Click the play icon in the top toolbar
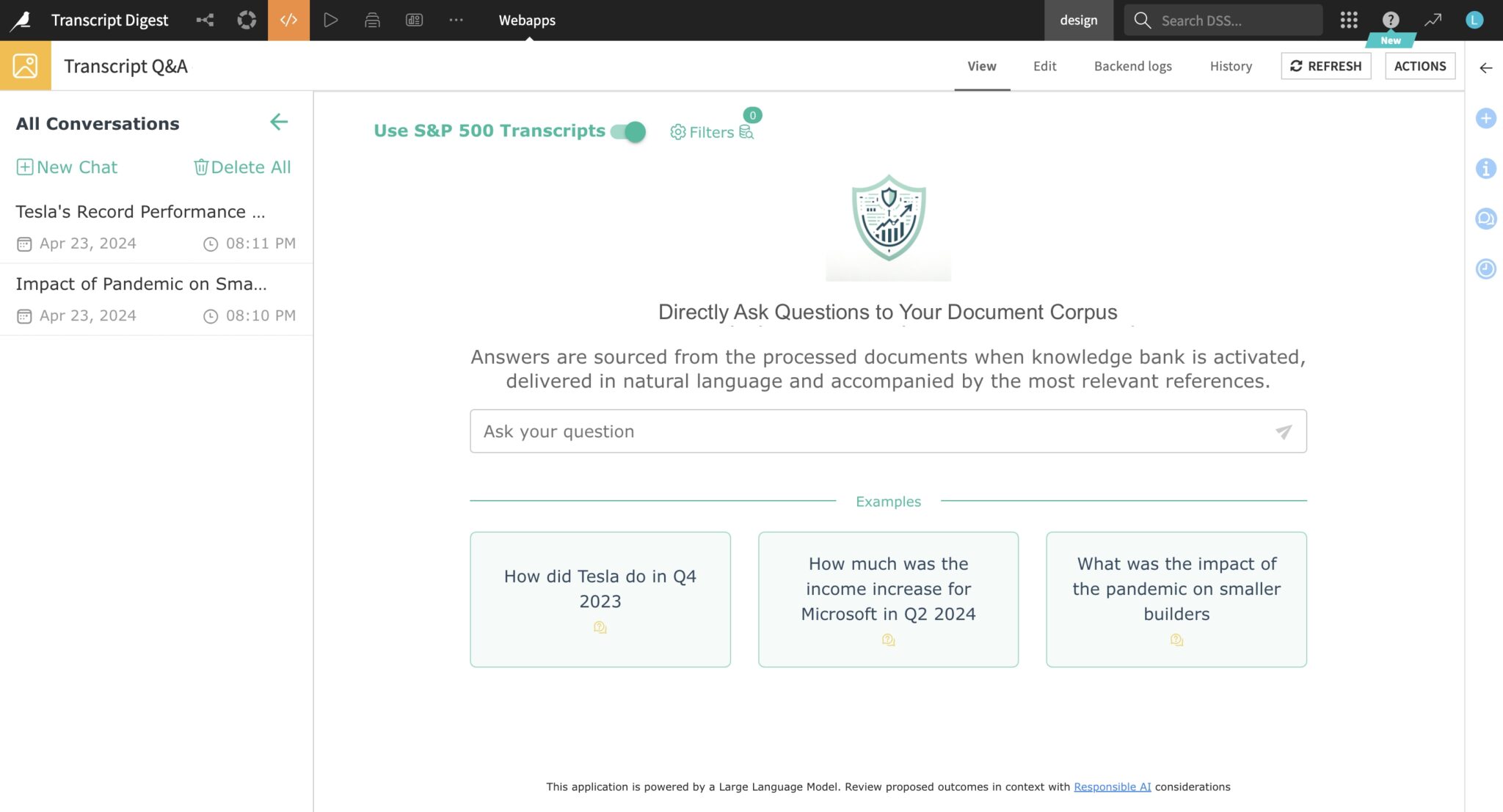 pos(331,20)
